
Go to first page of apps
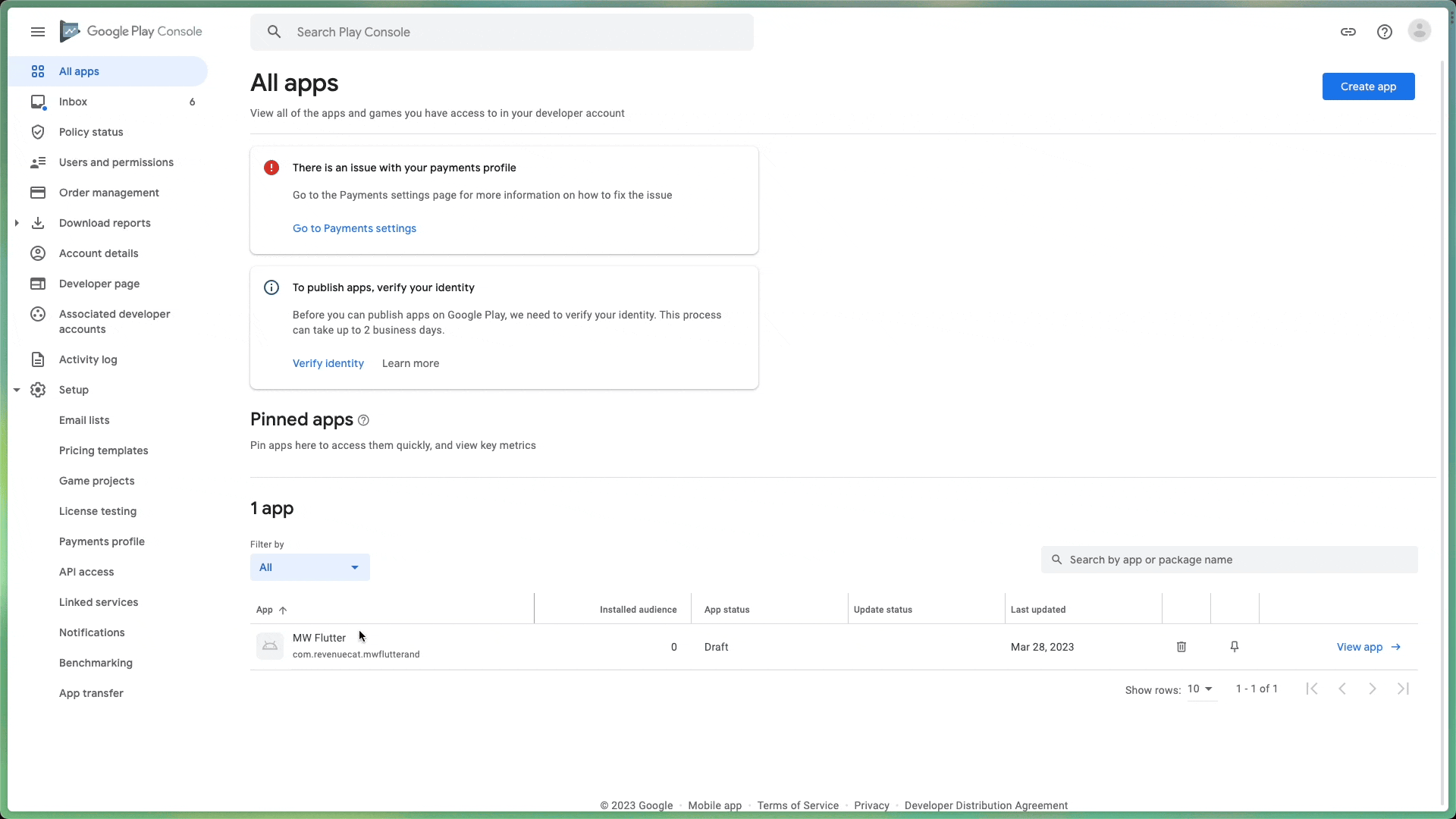(1312, 689)
